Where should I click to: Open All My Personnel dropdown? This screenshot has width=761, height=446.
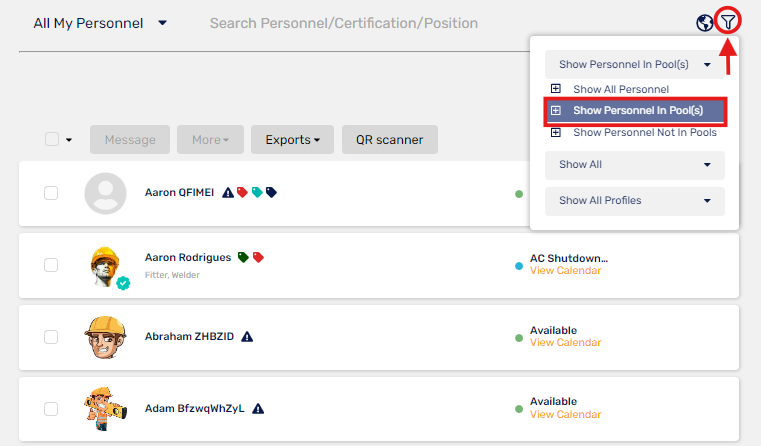[100, 23]
